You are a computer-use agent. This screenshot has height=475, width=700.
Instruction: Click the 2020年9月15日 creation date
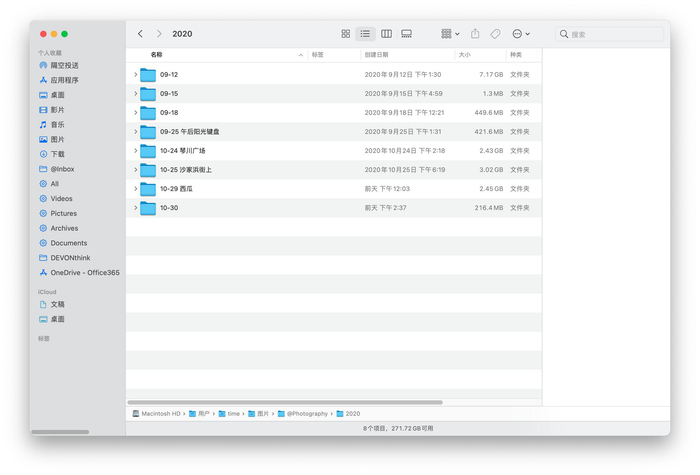click(403, 94)
